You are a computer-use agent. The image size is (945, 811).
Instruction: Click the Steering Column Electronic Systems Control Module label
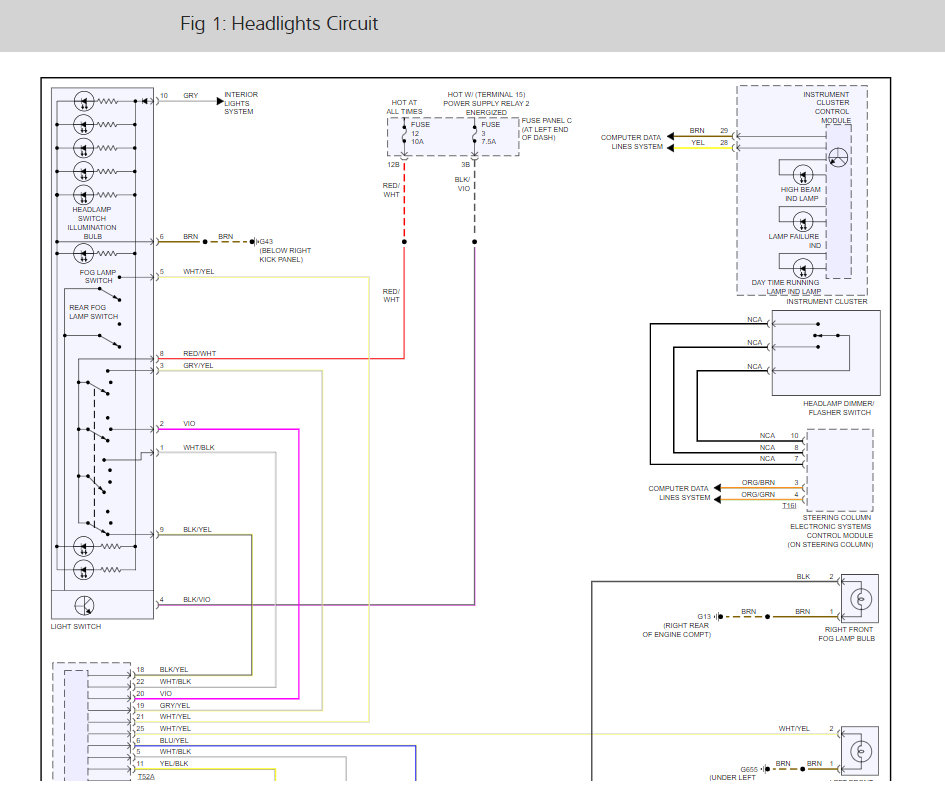point(830,530)
